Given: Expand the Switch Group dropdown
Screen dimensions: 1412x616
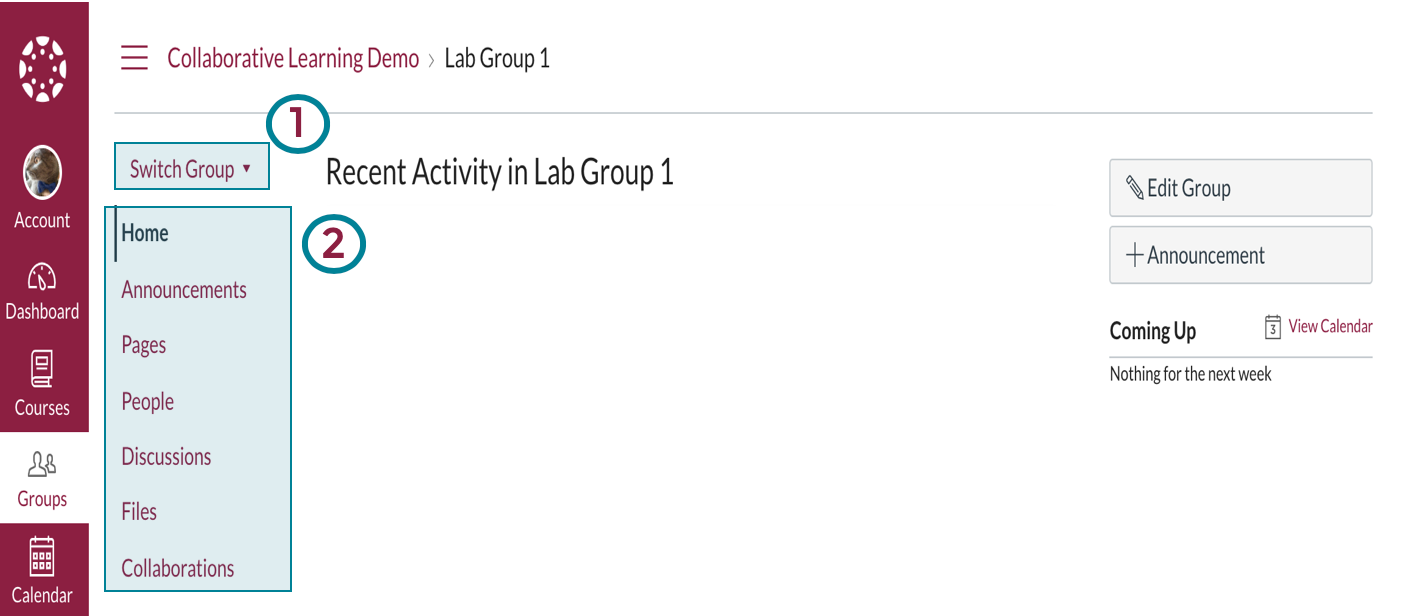Looking at the screenshot, I should click(x=191, y=169).
